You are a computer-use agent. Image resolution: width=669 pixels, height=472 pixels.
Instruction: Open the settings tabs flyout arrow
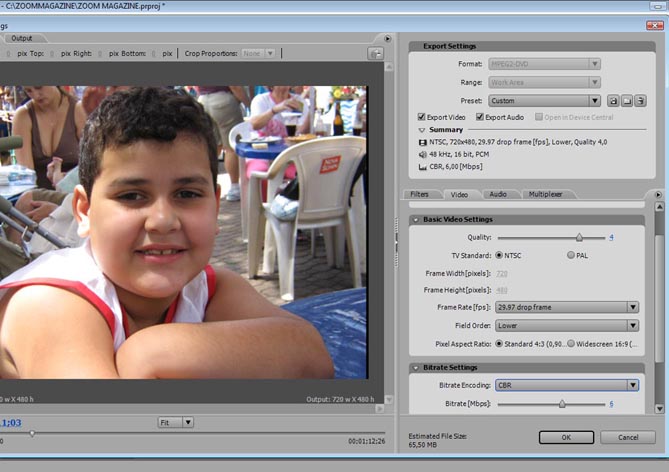(x=657, y=195)
